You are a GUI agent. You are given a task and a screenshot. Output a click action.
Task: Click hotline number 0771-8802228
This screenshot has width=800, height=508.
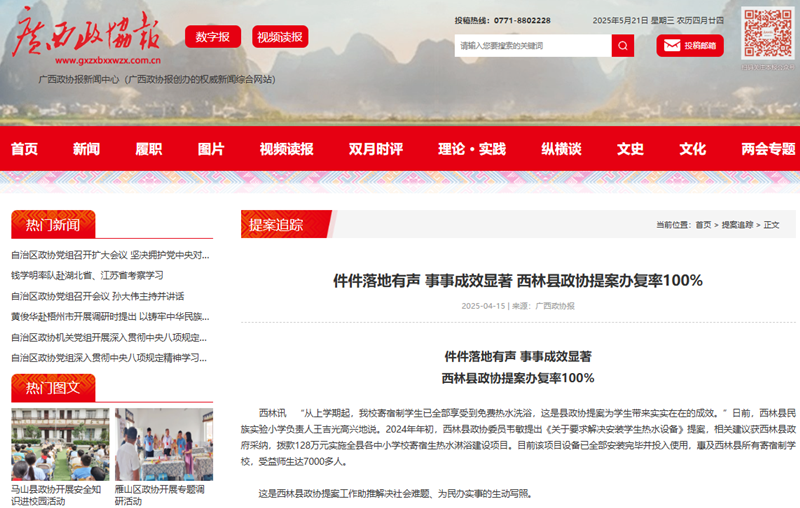pyautogui.click(x=522, y=20)
